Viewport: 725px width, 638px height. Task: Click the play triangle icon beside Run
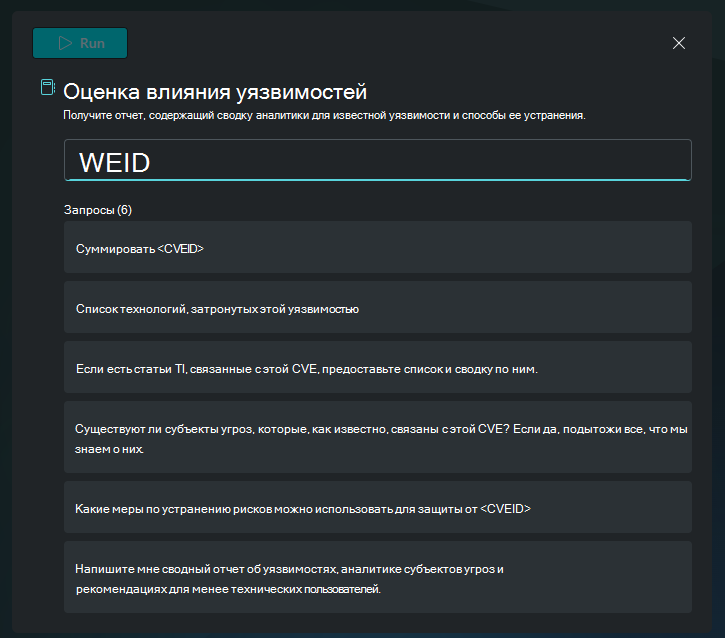(x=65, y=43)
